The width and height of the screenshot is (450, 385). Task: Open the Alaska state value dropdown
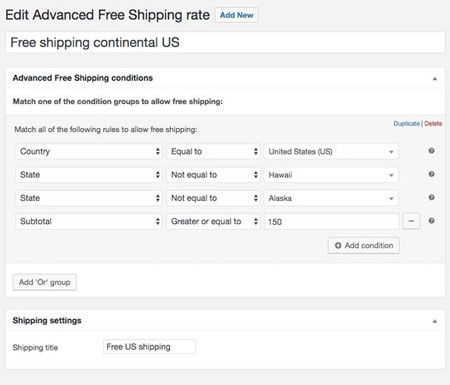tap(331, 198)
